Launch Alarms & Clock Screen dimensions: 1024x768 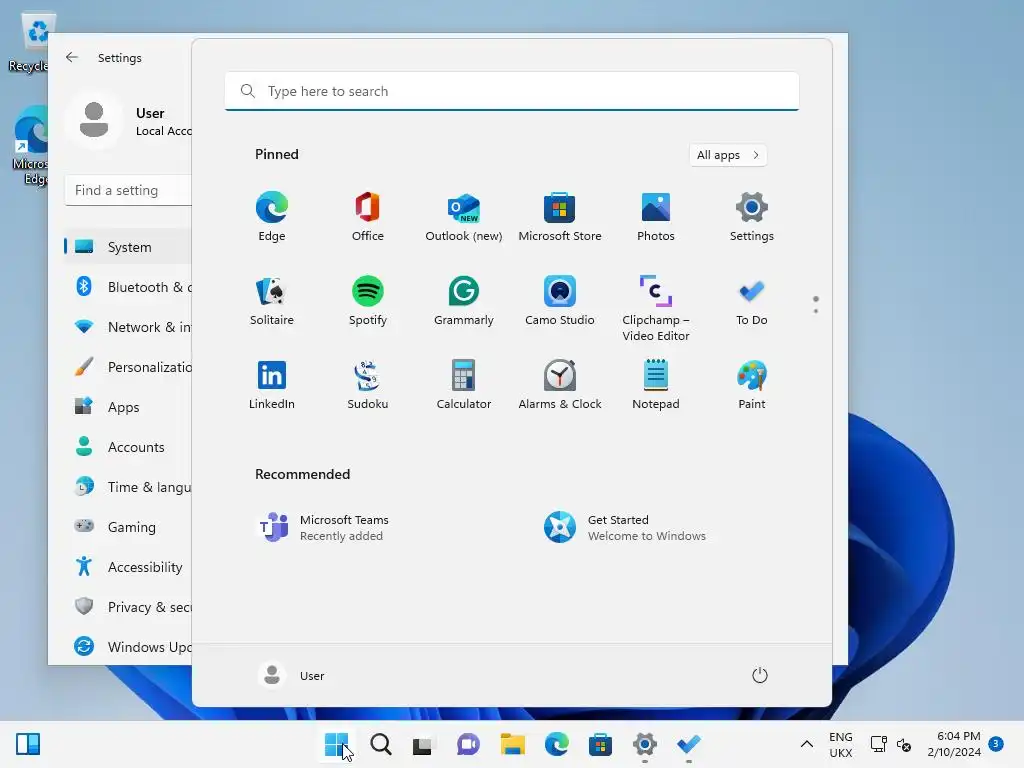(560, 385)
